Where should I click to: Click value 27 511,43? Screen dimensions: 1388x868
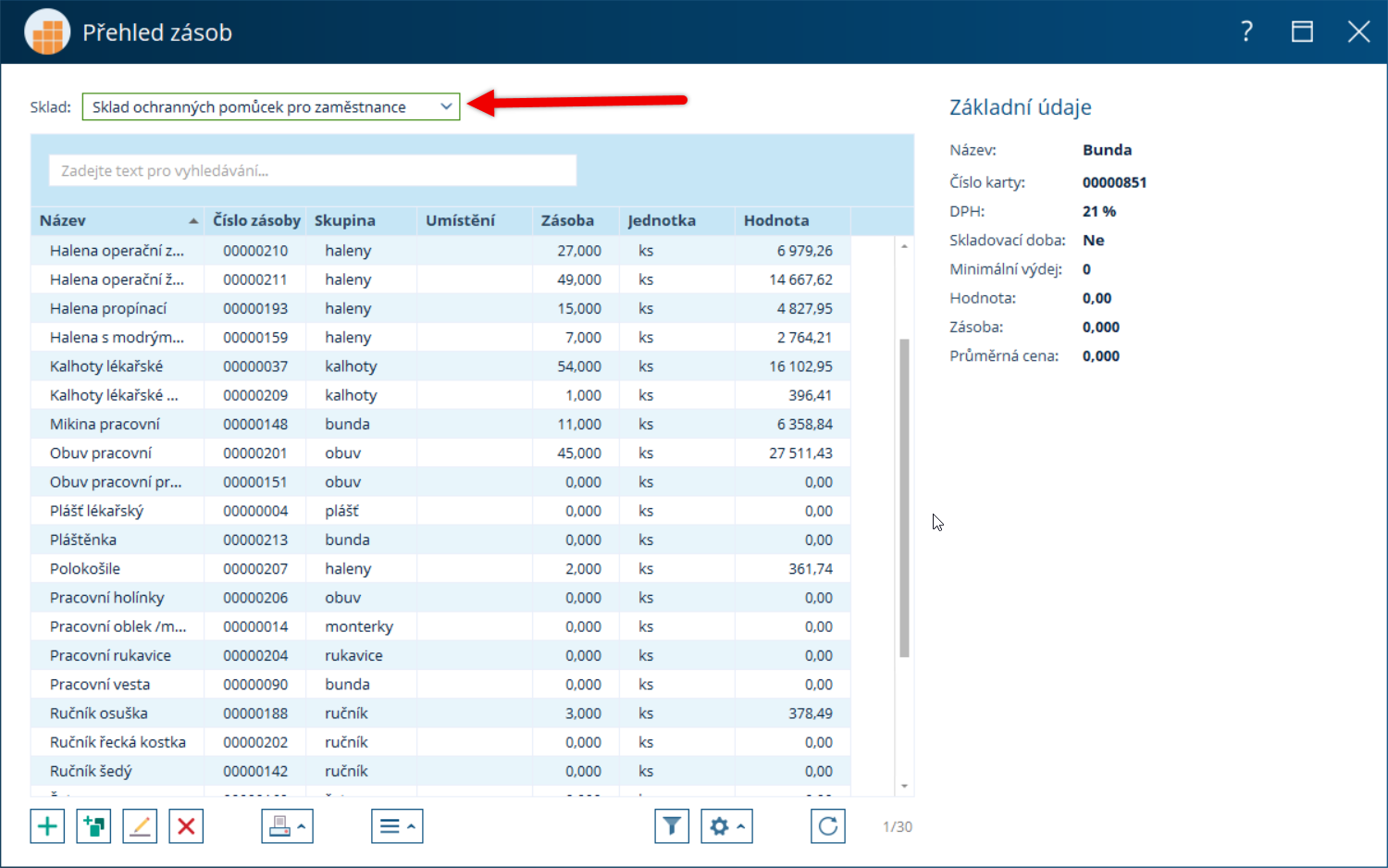click(x=800, y=453)
